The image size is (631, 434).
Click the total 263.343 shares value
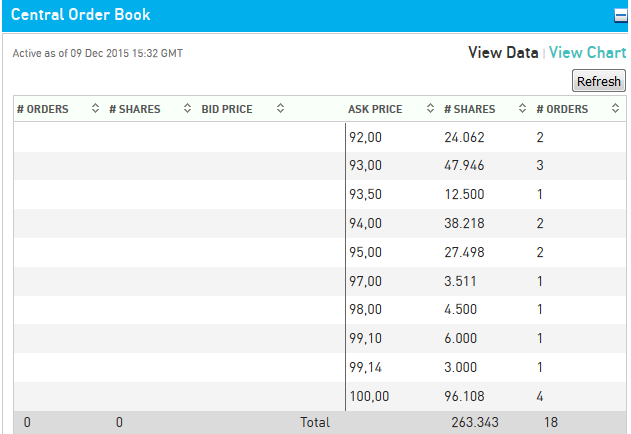(x=475, y=423)
